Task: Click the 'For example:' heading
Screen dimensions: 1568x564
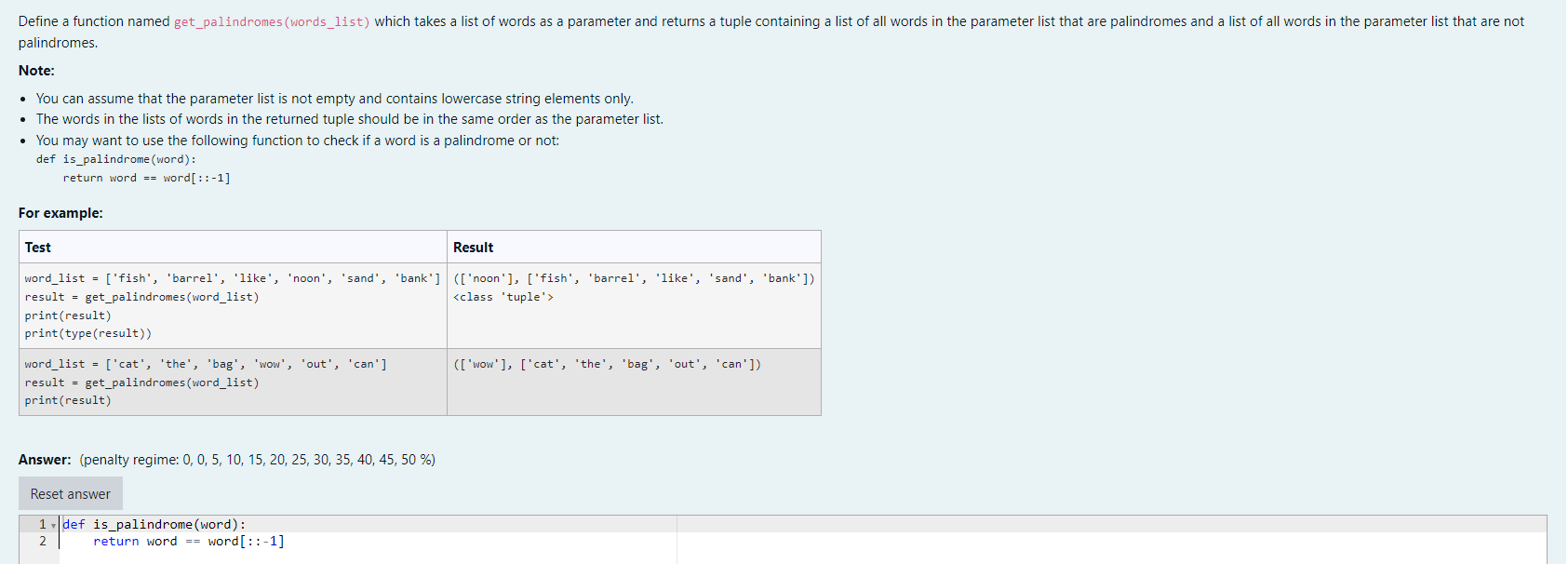Action: (60, 213)
